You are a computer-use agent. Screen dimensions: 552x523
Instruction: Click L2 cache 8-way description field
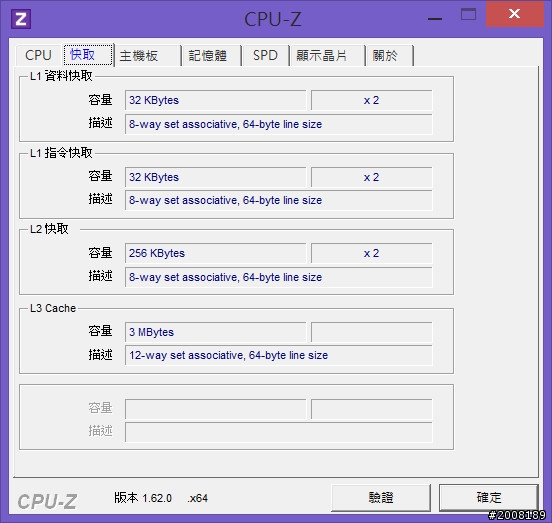pyautogui.click(x=278, y=277)
